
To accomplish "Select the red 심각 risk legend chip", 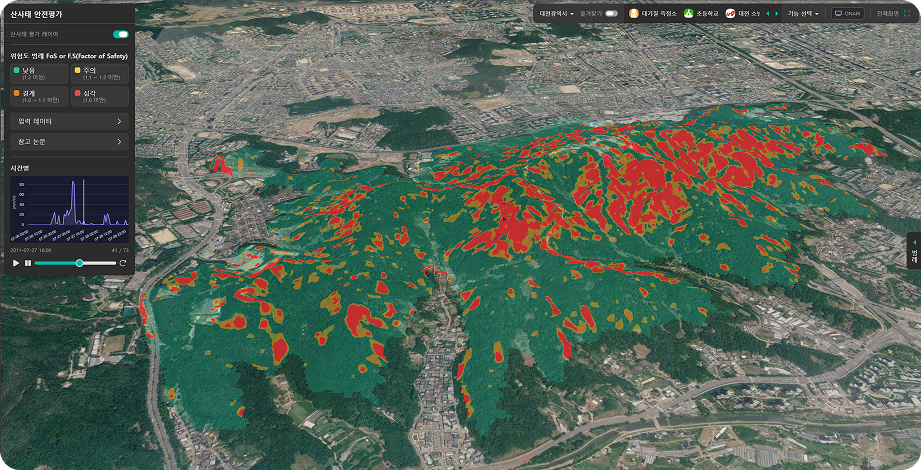I will (100, 96).
